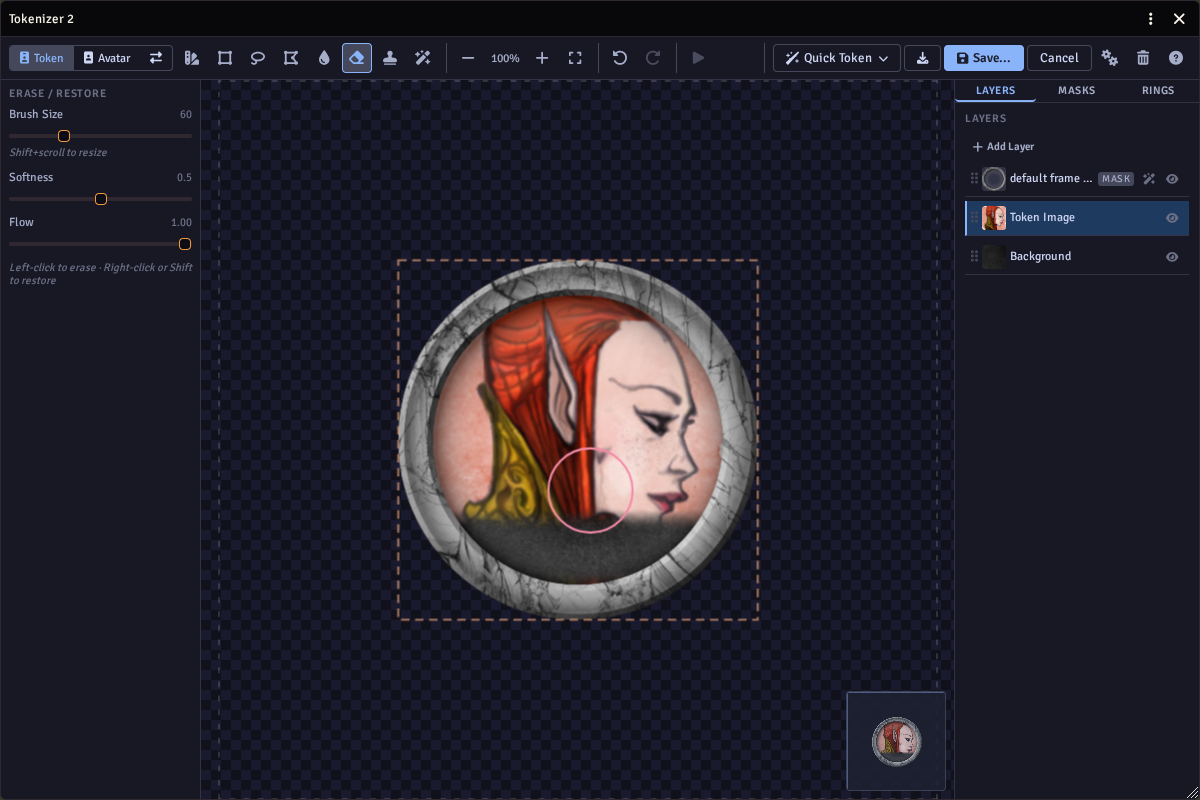Click the magic wand on default frame layer

pos(1149,179)
